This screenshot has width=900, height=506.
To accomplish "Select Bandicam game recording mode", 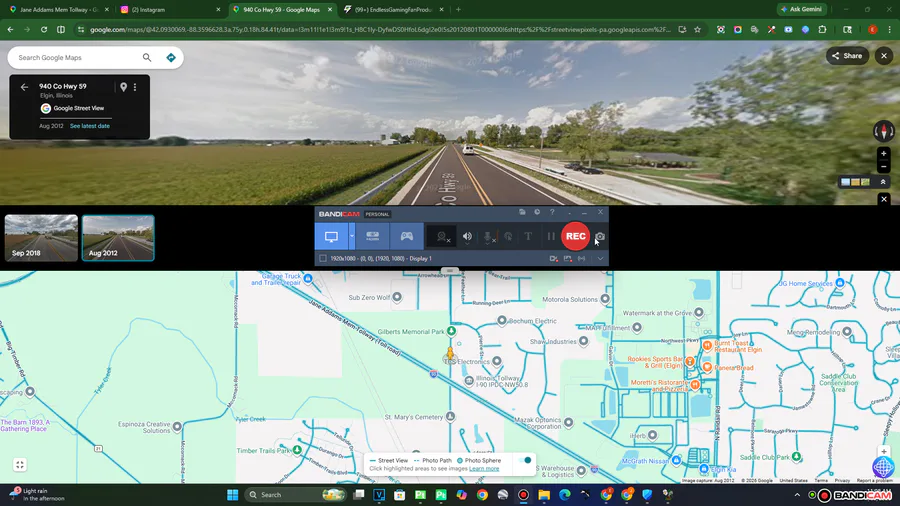I will [406, 236].
